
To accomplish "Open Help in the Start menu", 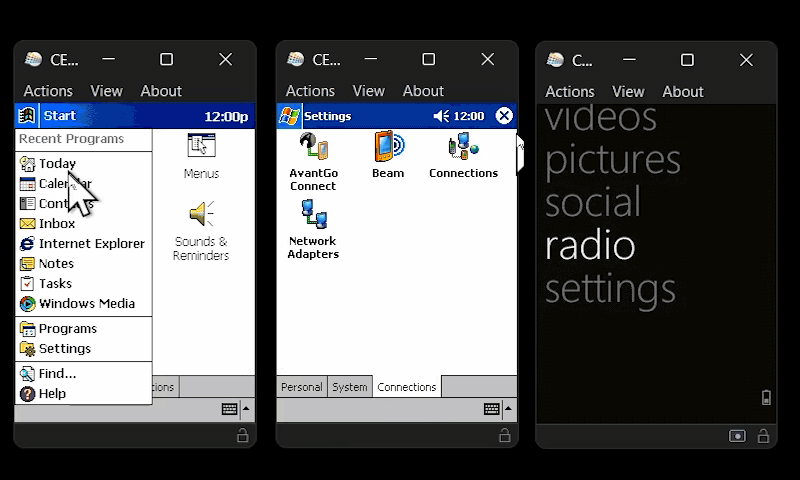I will 52,393.
